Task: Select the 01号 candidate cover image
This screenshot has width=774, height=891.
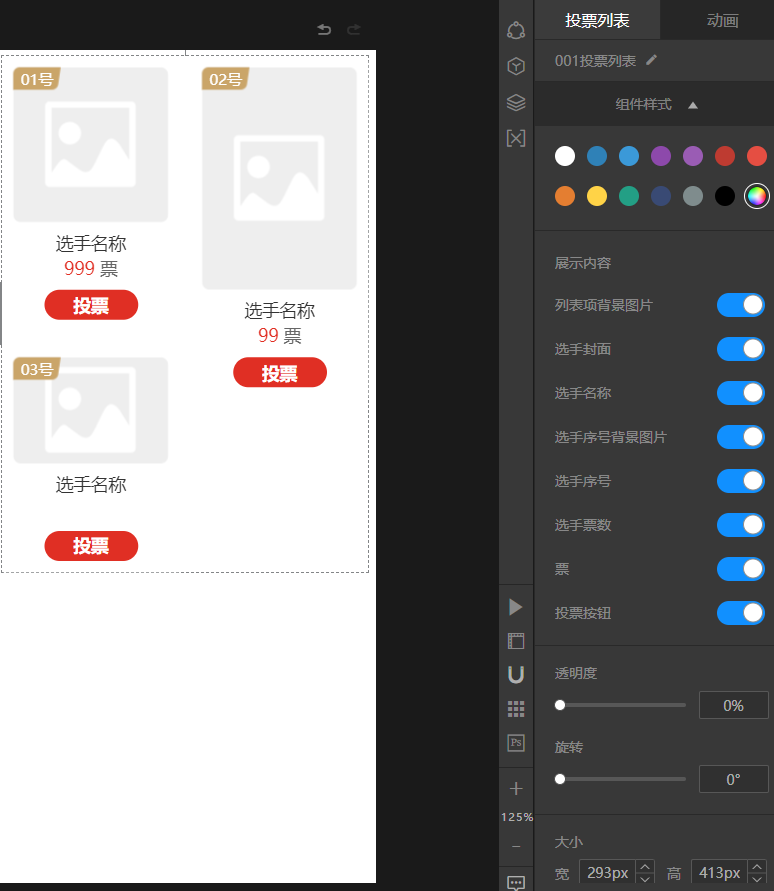Action: (91, 144)
